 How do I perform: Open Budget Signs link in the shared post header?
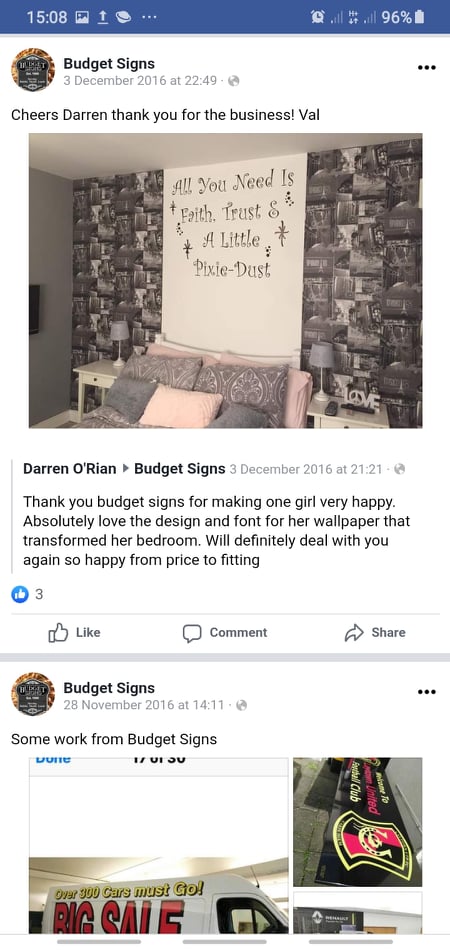coord(180,468)
